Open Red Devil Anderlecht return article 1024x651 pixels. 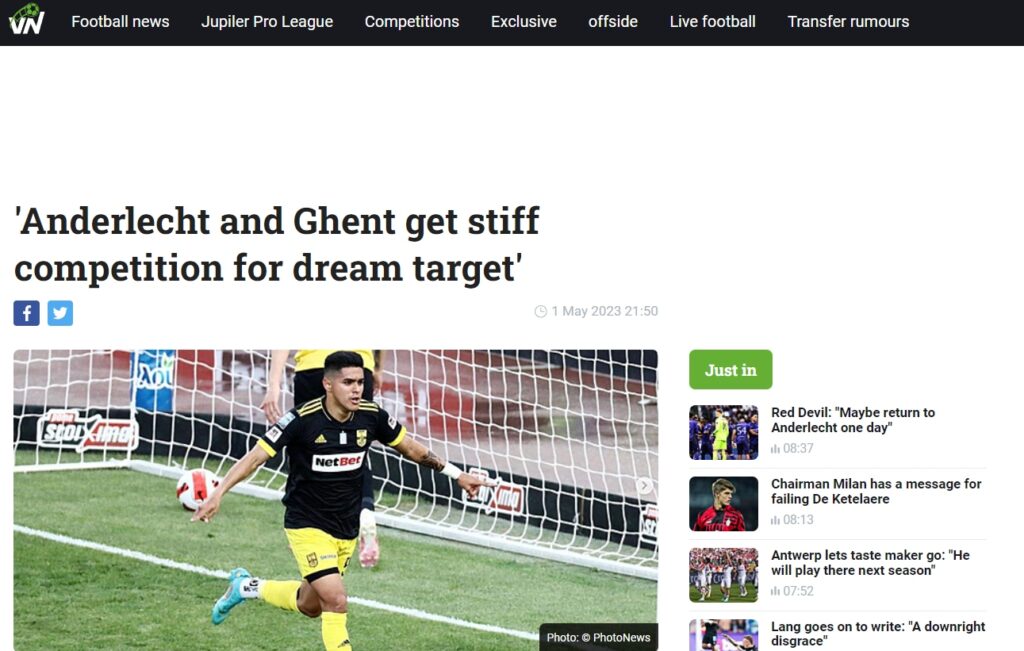click(x=853, y=420)
